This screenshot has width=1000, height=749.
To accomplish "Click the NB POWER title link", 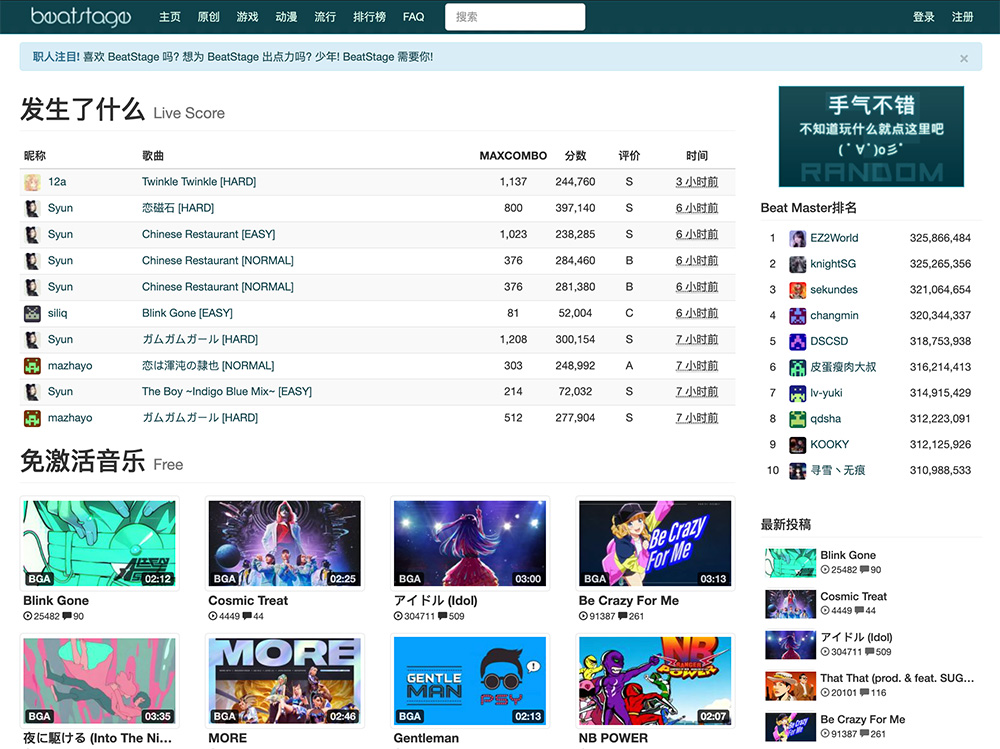I will pyautogui.click(x=613, y=738).
